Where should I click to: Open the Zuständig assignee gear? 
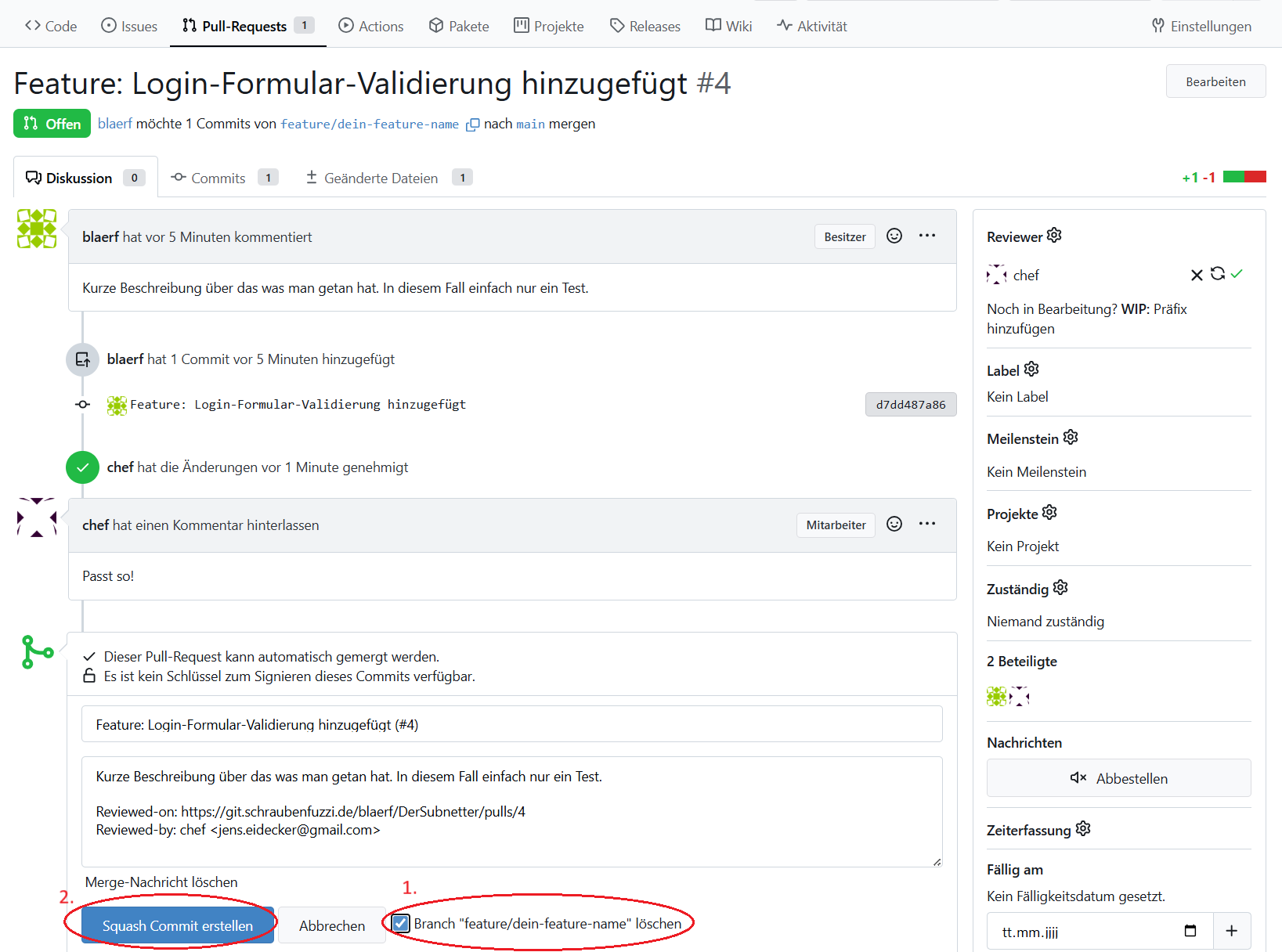coord(1060,588)
